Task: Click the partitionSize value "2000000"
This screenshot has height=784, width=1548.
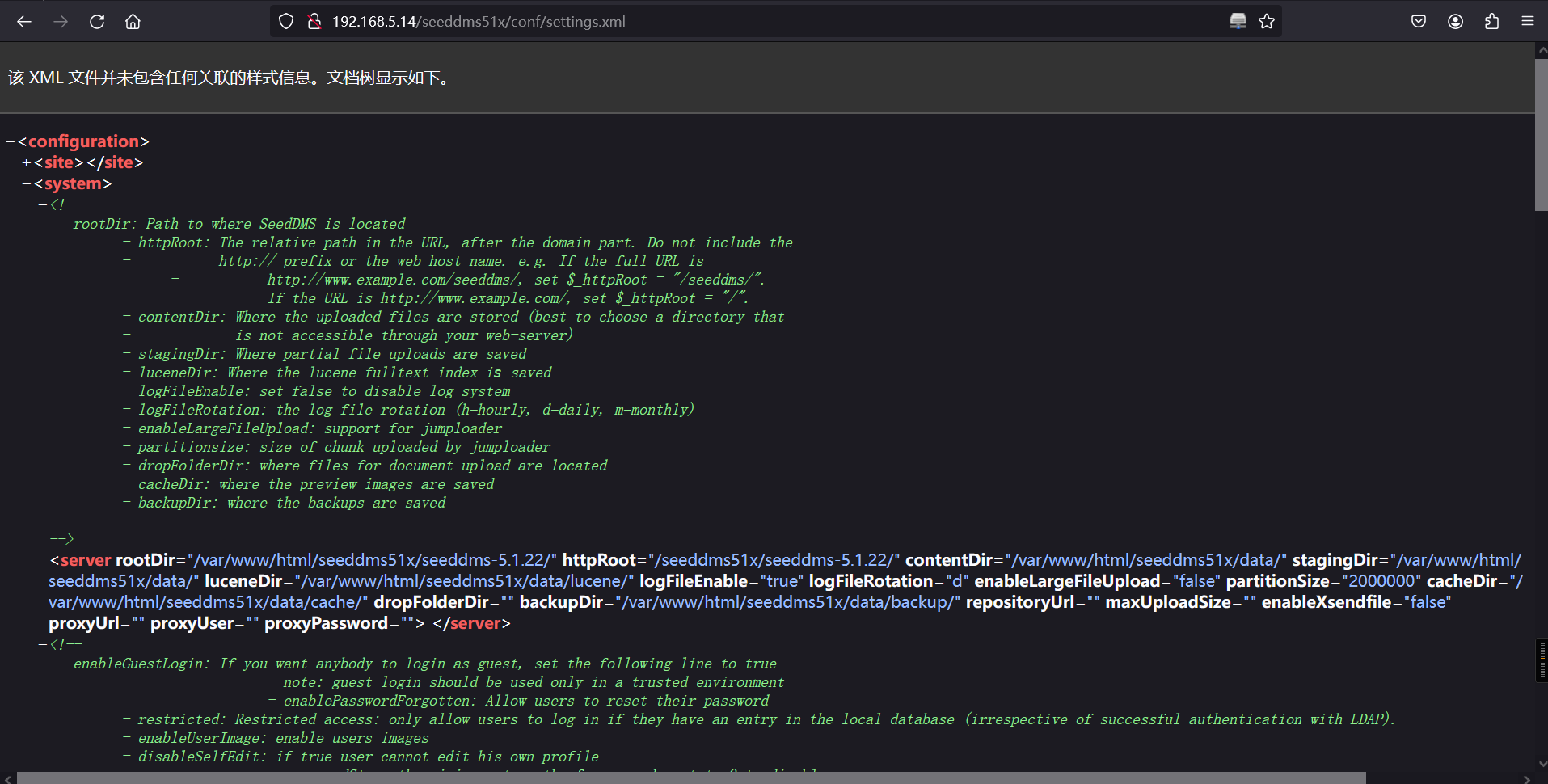Action: point(1381,581)
